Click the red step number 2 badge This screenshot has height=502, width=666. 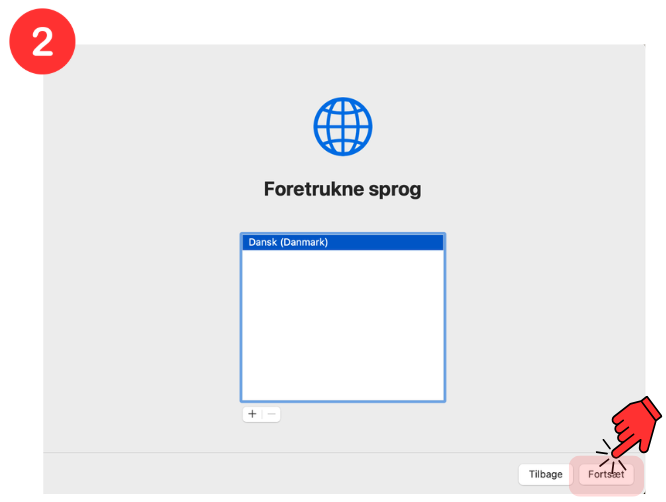[42, 44]
